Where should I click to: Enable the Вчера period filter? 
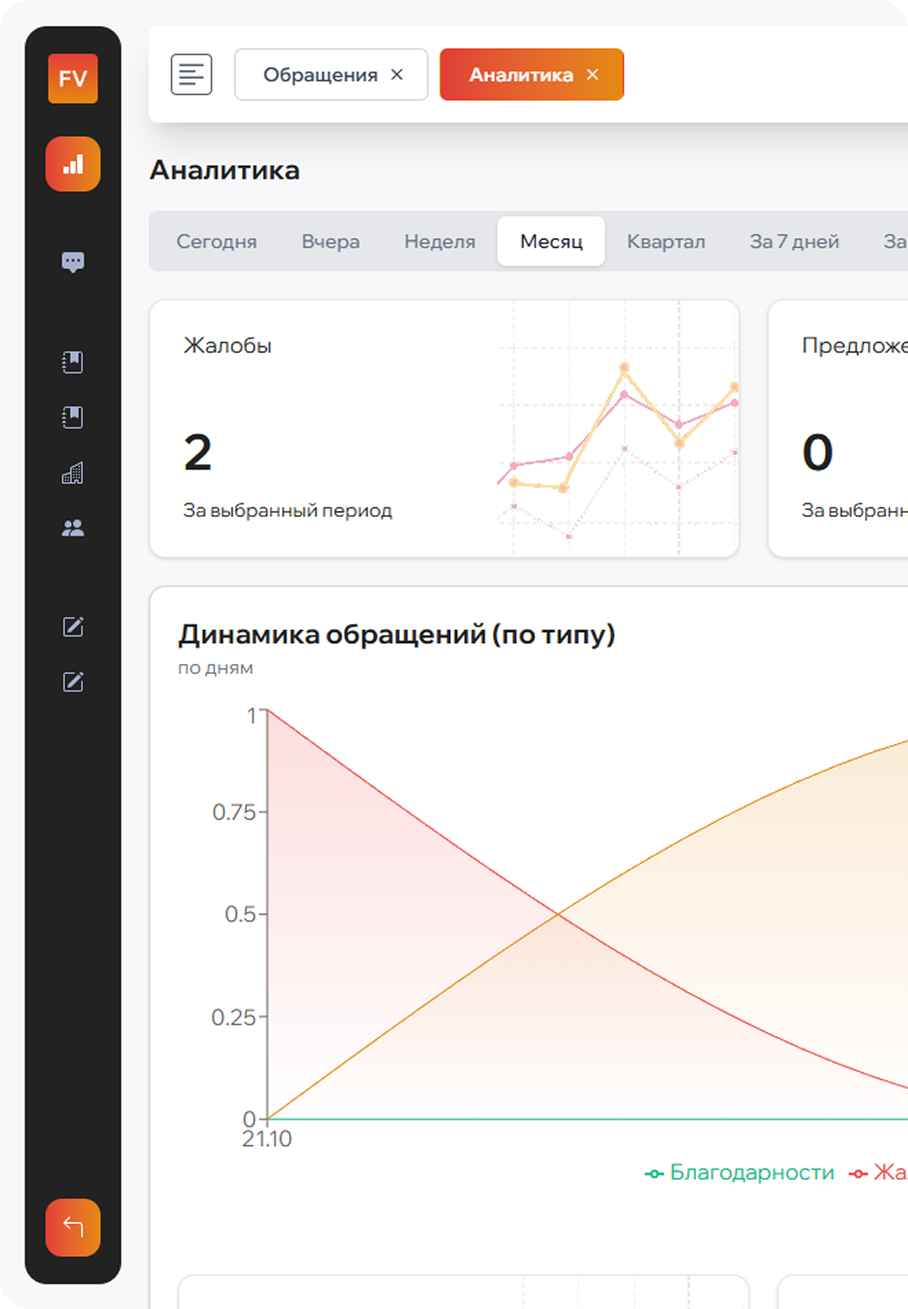(x=331, y=241)
